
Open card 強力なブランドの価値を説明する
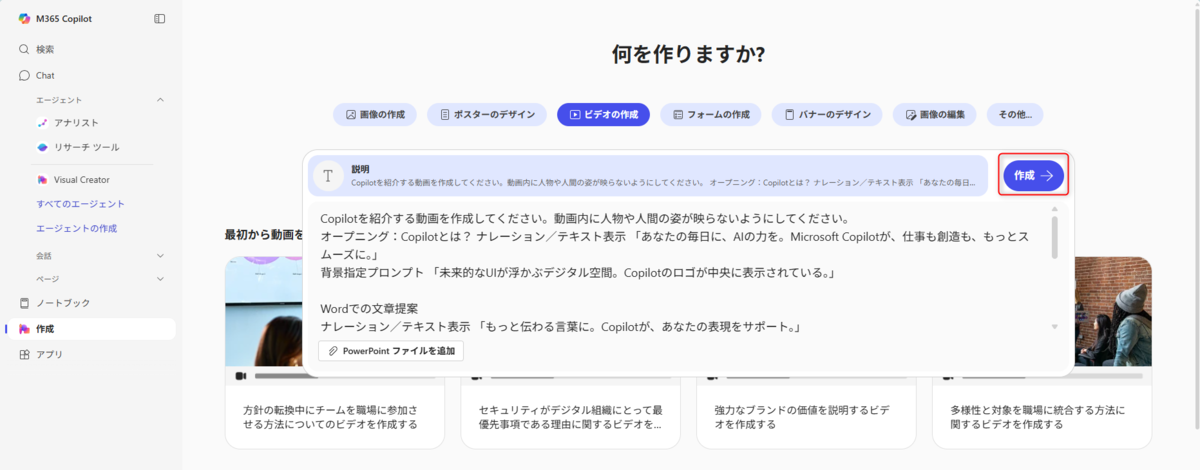[806, 417]
